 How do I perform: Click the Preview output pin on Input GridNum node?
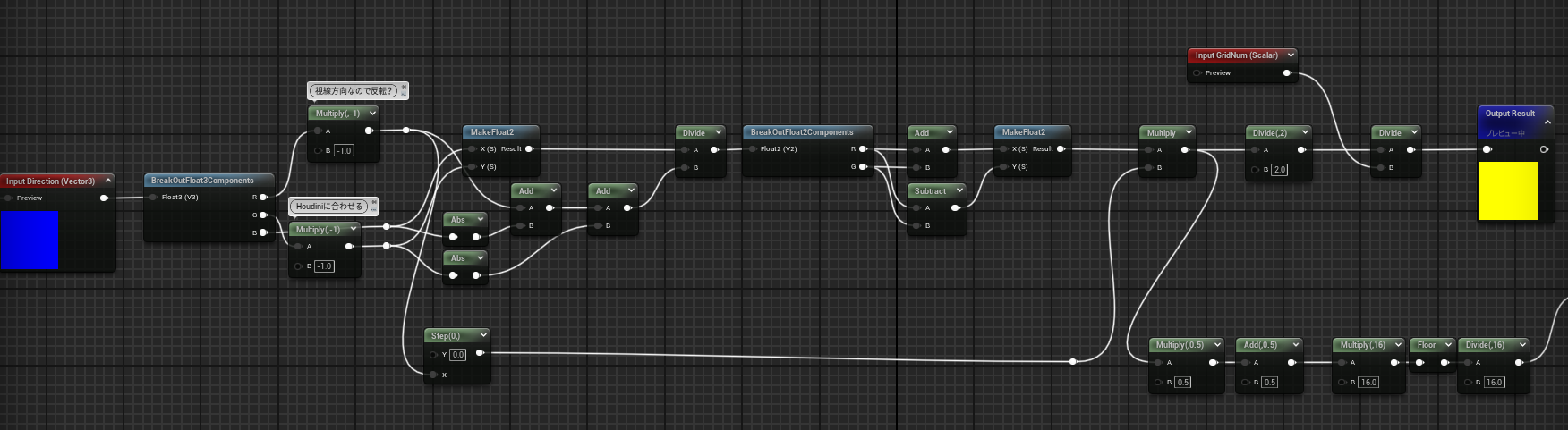click(x=1287, y=72)
